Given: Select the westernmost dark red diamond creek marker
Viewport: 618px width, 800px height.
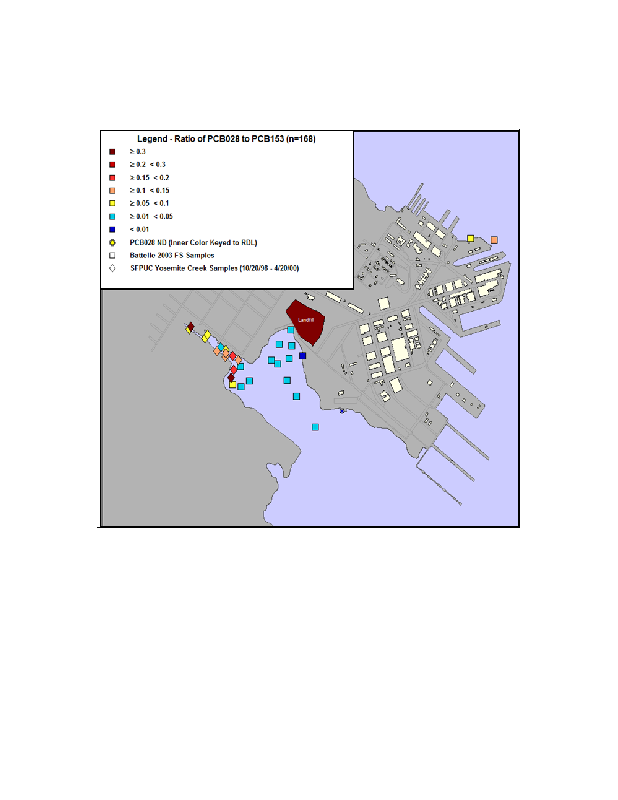Looking at the screenshot, I should 190,327.
